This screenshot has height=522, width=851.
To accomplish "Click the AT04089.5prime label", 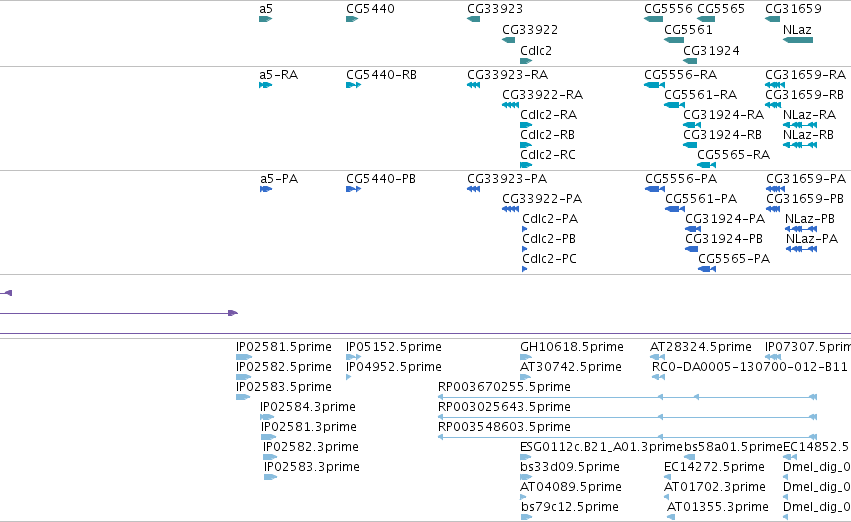I will [x=571, y=487].
